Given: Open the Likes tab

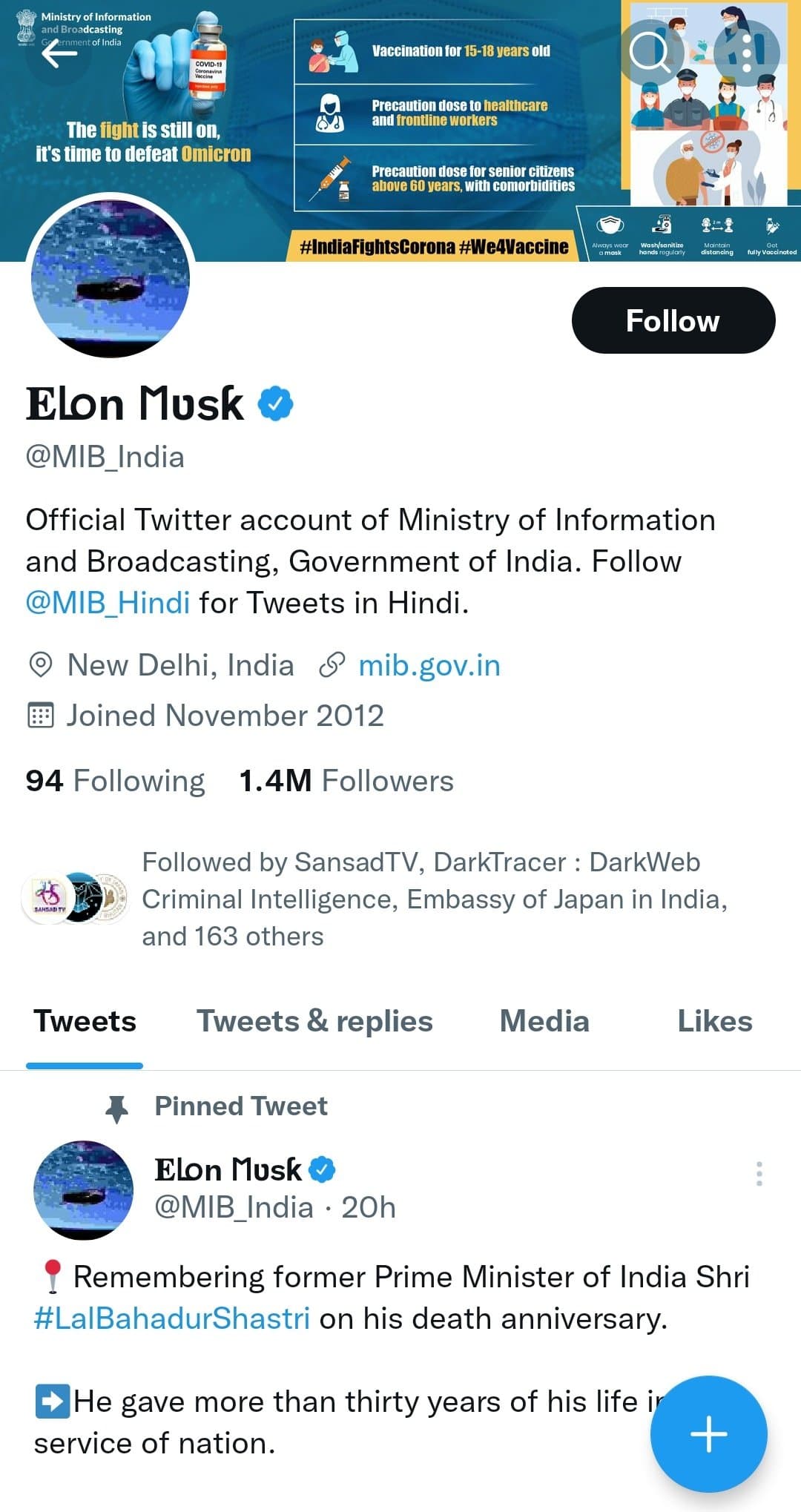Looking at the screenshot, I should pos(714,1021).
